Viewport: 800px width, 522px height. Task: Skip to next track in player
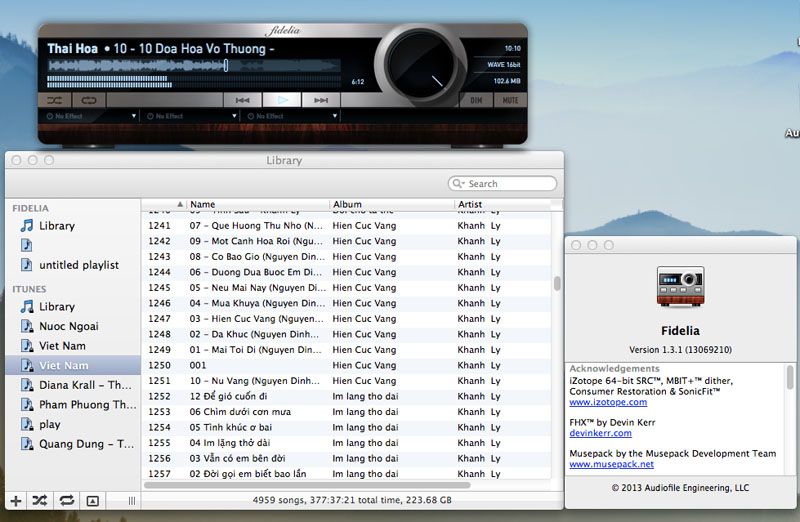tap(321, 101)
